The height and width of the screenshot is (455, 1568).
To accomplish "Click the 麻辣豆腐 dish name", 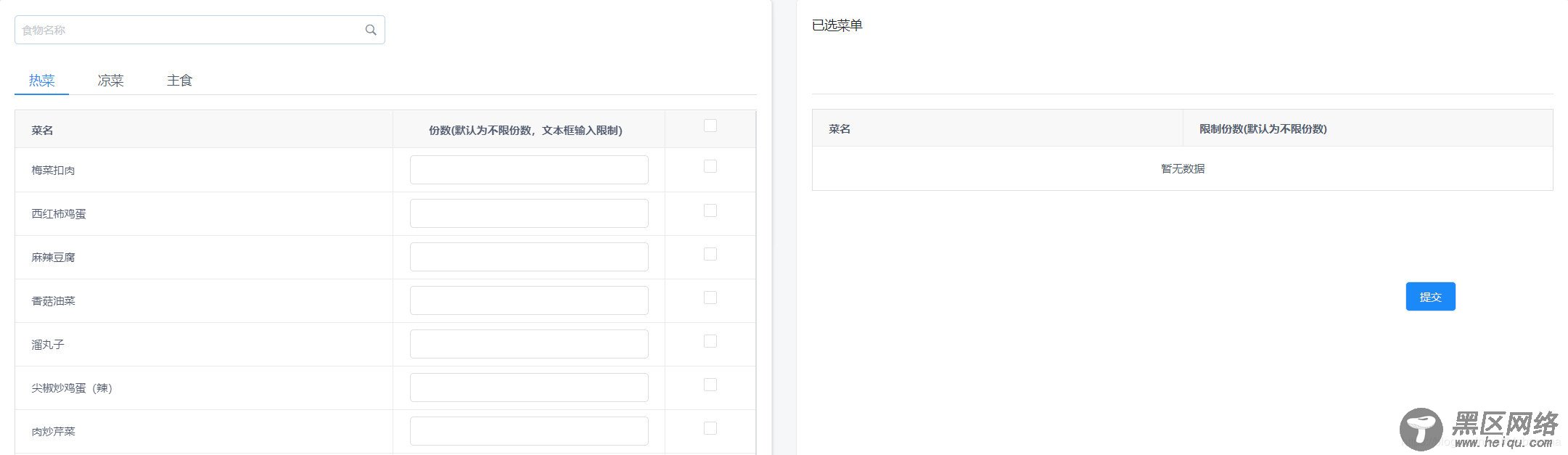I will coord(53,258).
